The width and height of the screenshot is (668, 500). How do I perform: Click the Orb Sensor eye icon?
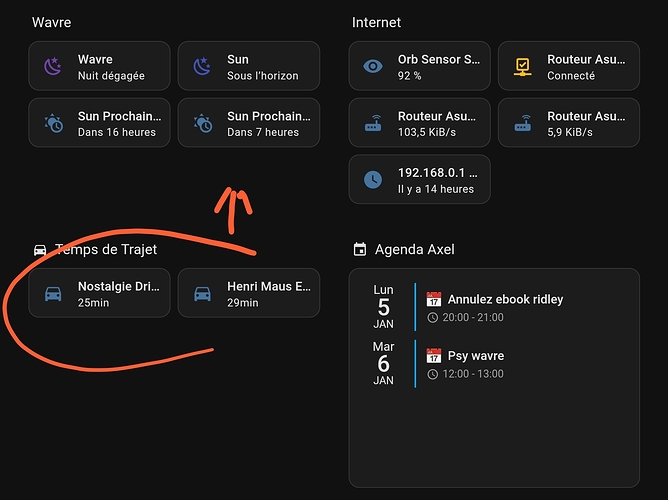pyautogui.click(x=373, y=66)
